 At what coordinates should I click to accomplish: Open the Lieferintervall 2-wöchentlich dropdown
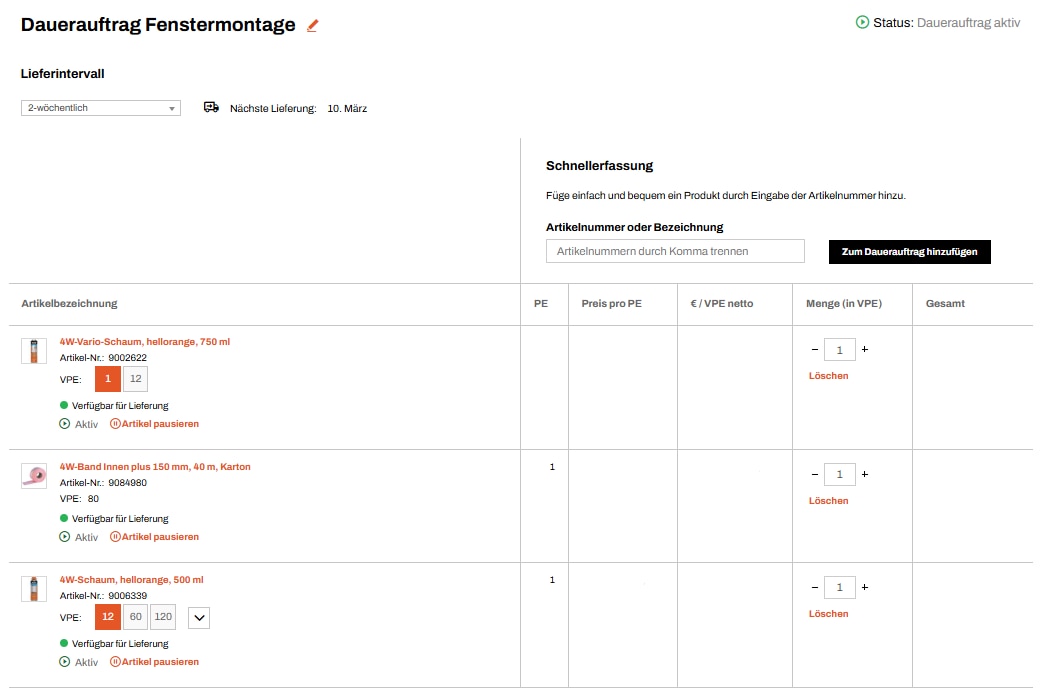click(101, 108)
